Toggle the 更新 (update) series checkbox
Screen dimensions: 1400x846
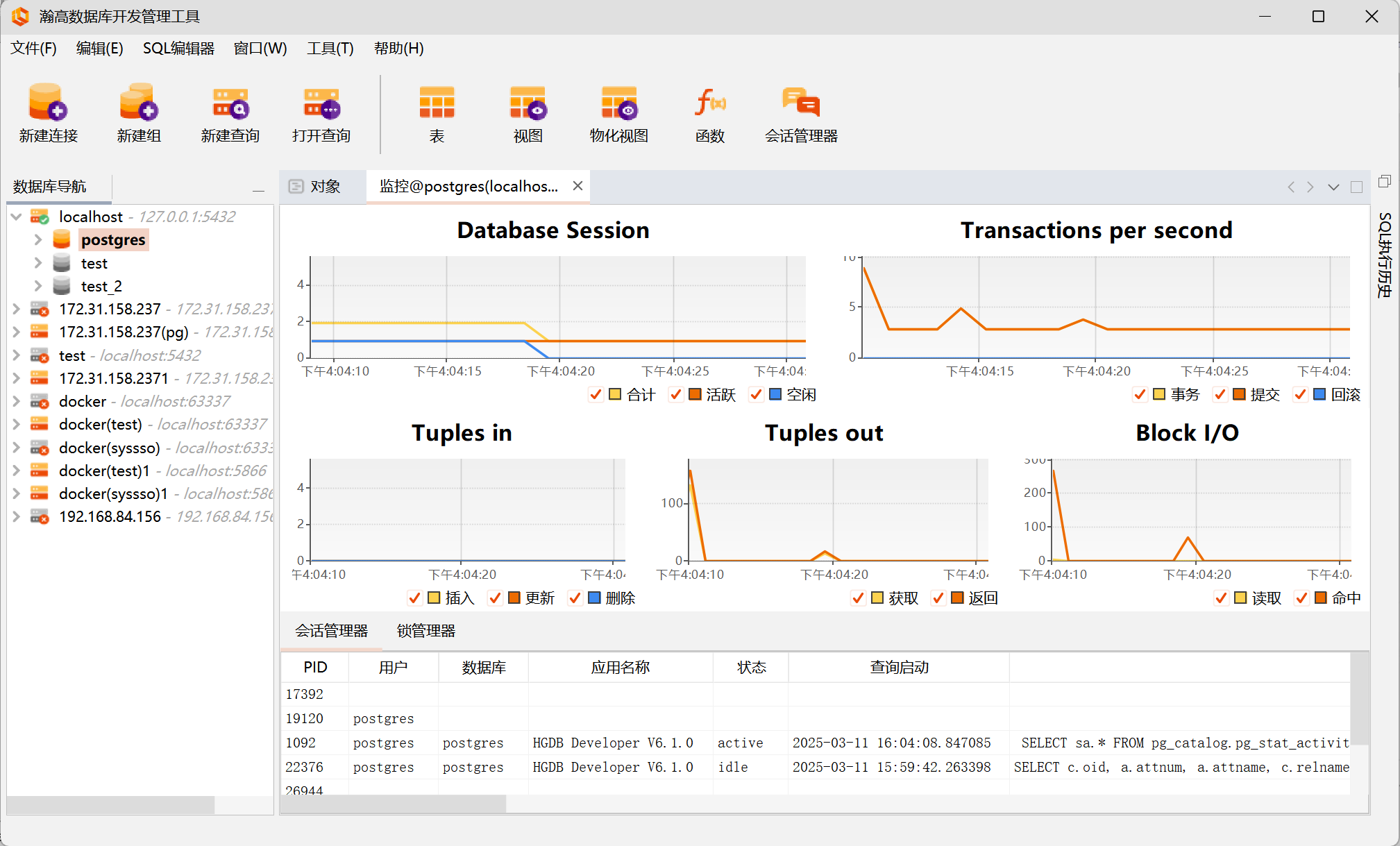click(494, 598)
